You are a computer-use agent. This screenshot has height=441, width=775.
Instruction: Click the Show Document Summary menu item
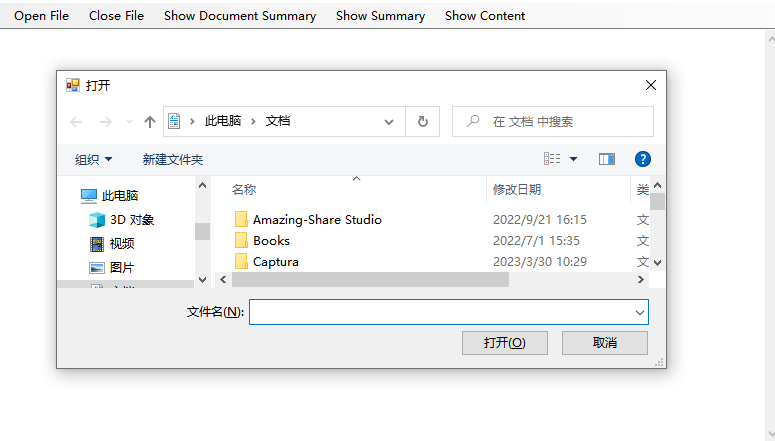point(240,16)
